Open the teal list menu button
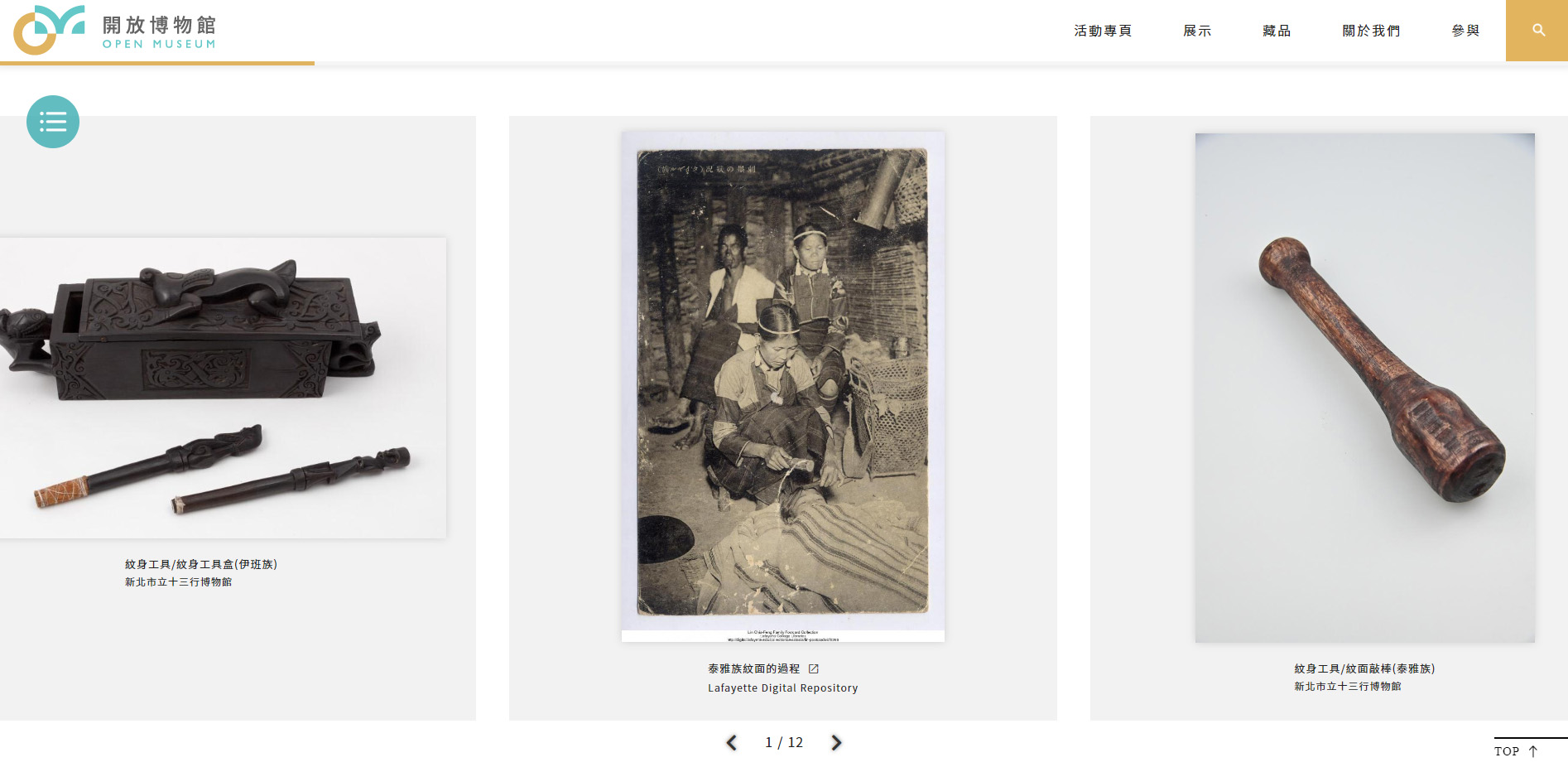The height and width of the screenshot is (767, 1568). coord(53,122)
